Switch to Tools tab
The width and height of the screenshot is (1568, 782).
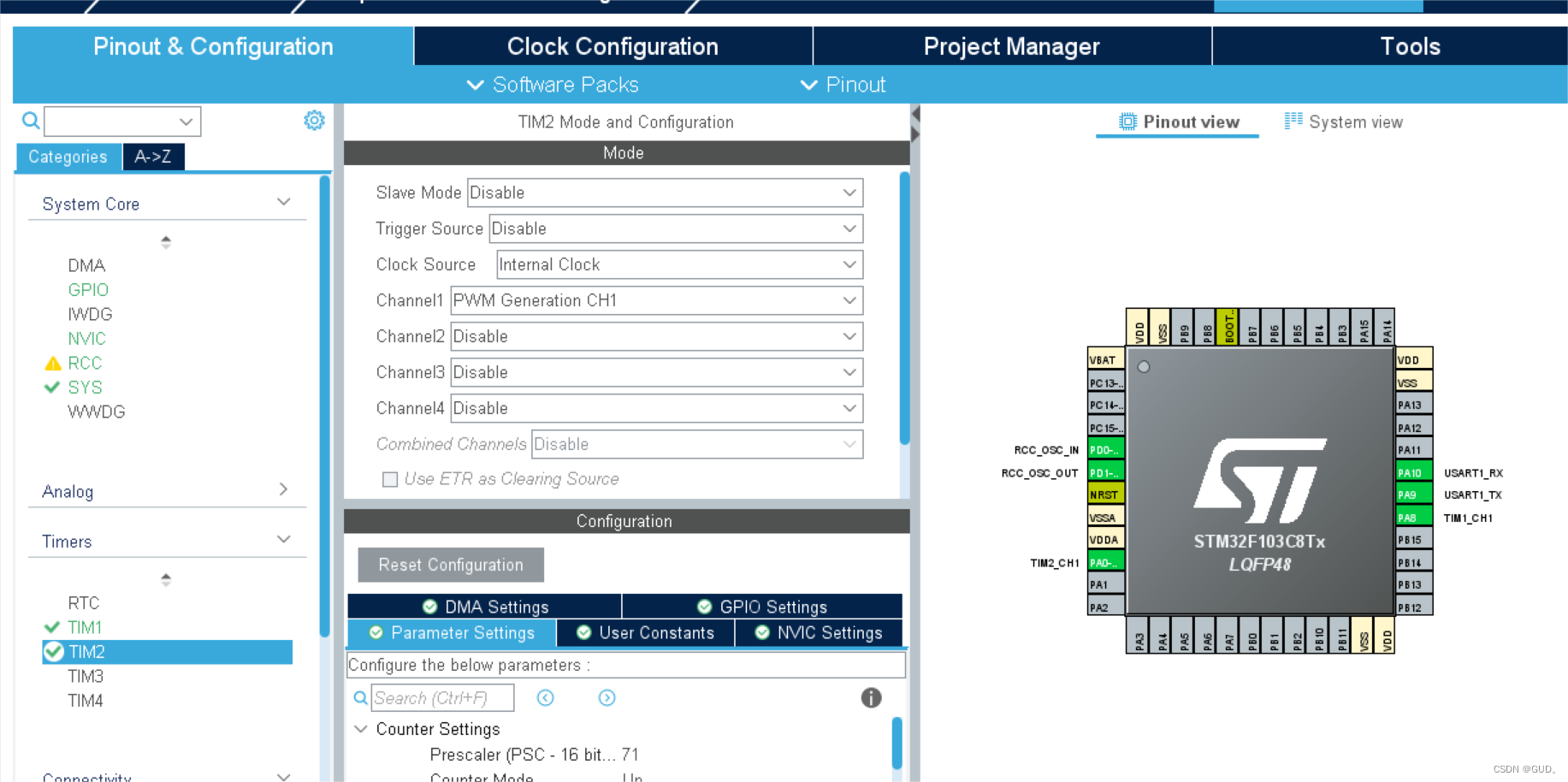tap(1410, 46)
